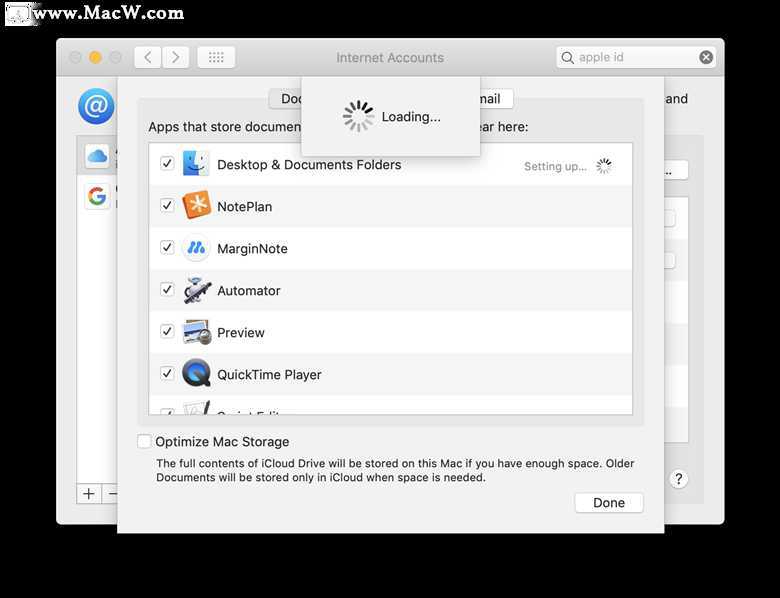
Task: Uncheck the MarginNote checkbox
Action: click(167, 247)
